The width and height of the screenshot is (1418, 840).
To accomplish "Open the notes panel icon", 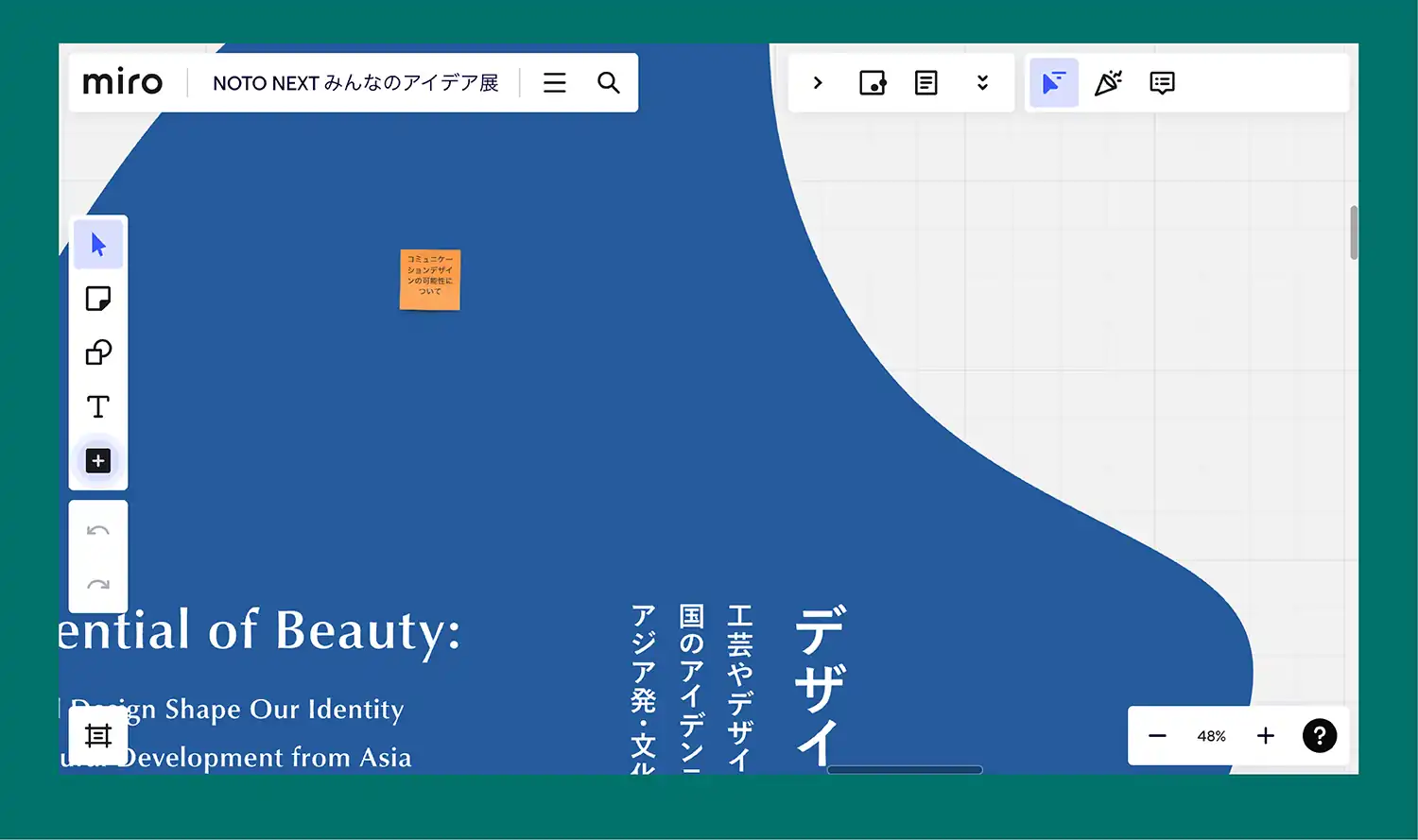I will coord(926,83).
